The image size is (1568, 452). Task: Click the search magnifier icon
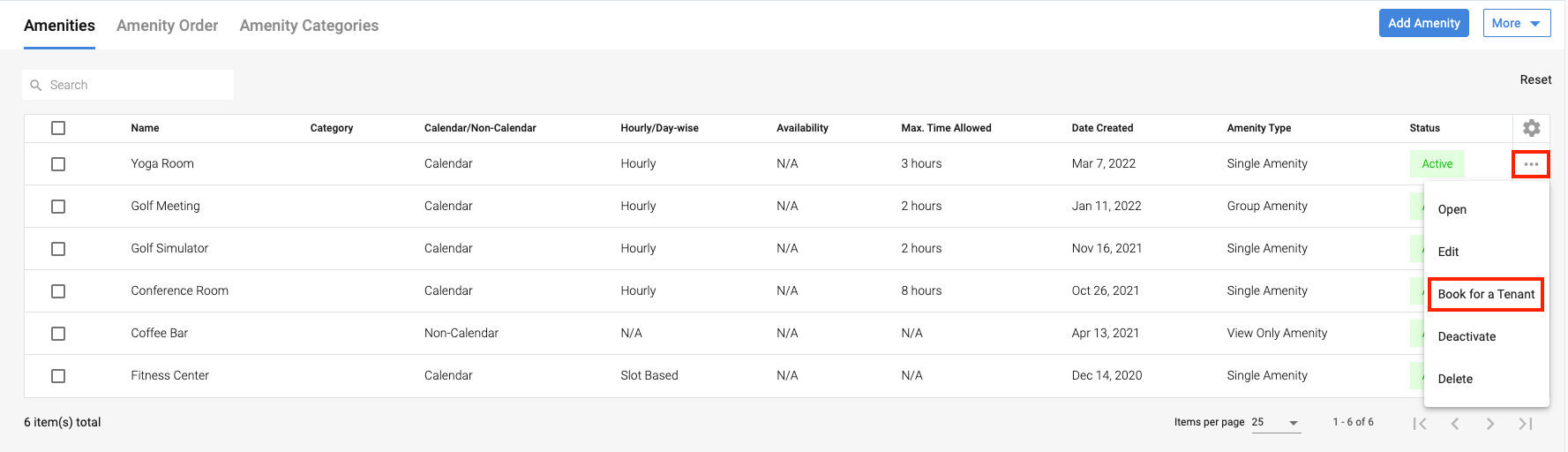pos(36,86)
